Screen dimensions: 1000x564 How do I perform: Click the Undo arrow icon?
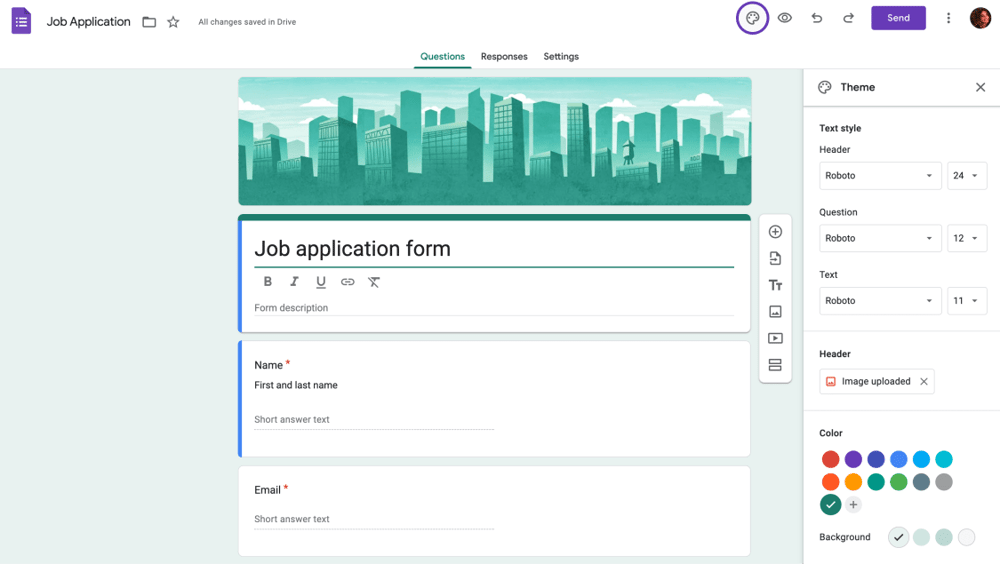coord(817,18)
